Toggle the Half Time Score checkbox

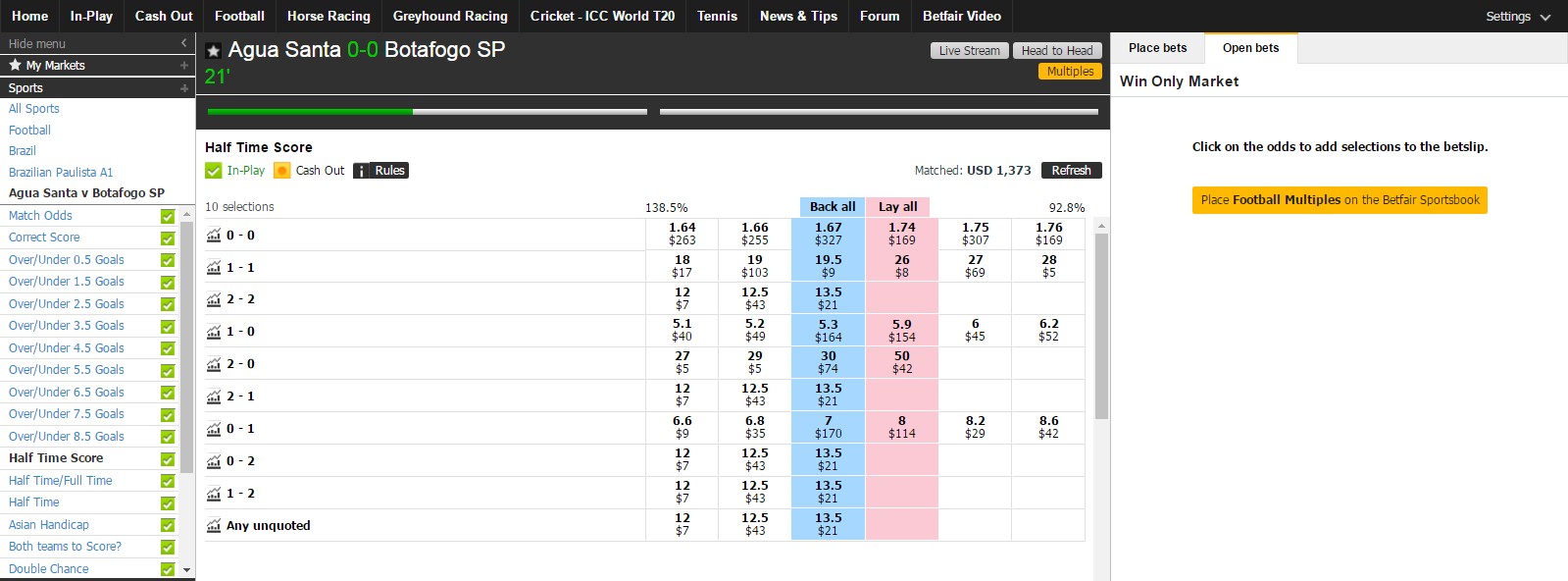coord(168,459)
